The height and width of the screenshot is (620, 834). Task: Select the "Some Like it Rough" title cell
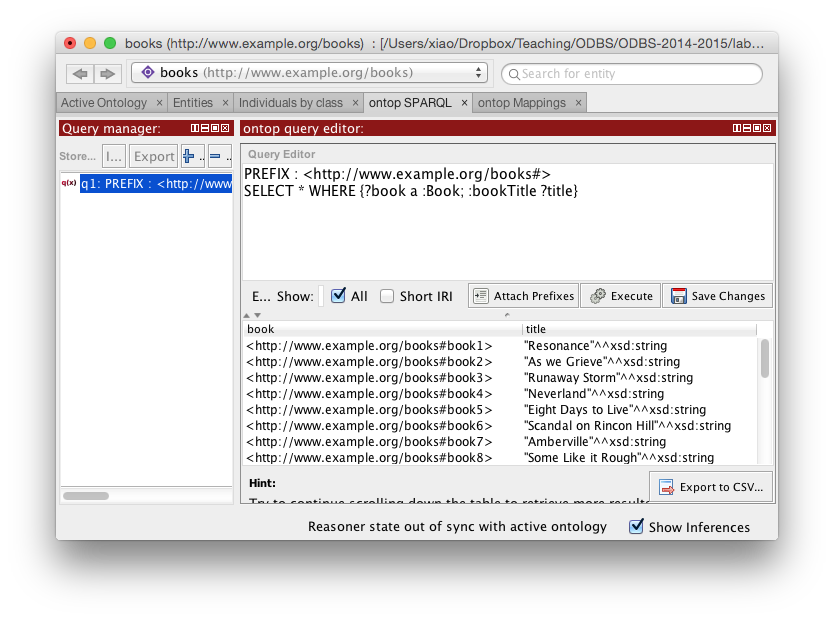pyautogui.click(x=639, y=457)
